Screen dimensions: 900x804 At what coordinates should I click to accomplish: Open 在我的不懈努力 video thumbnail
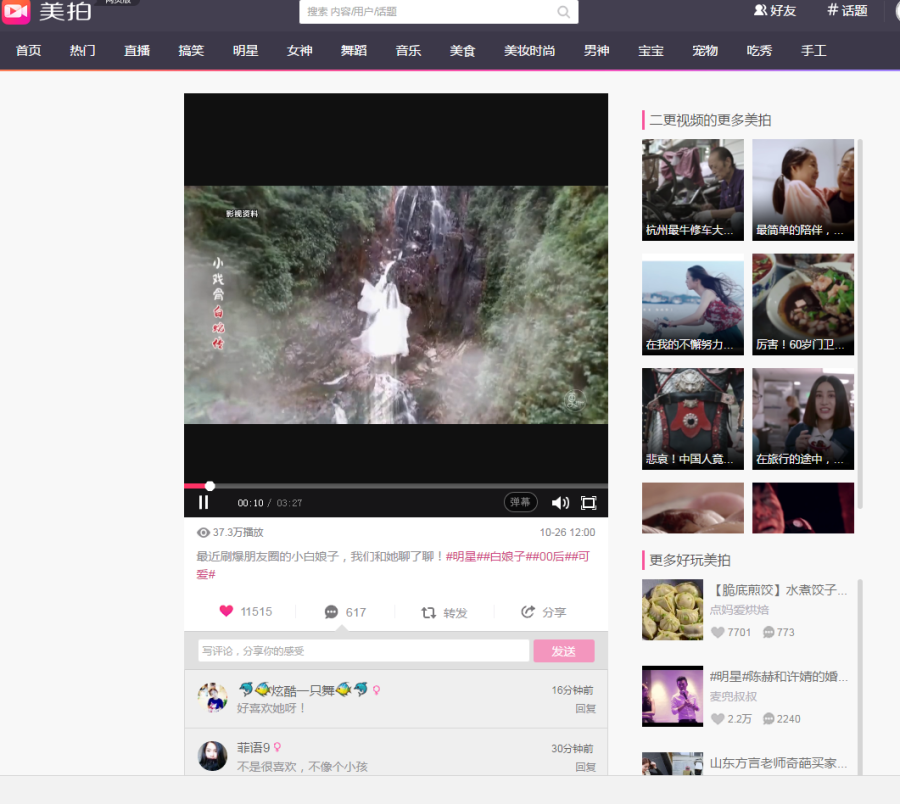[693, 304]
